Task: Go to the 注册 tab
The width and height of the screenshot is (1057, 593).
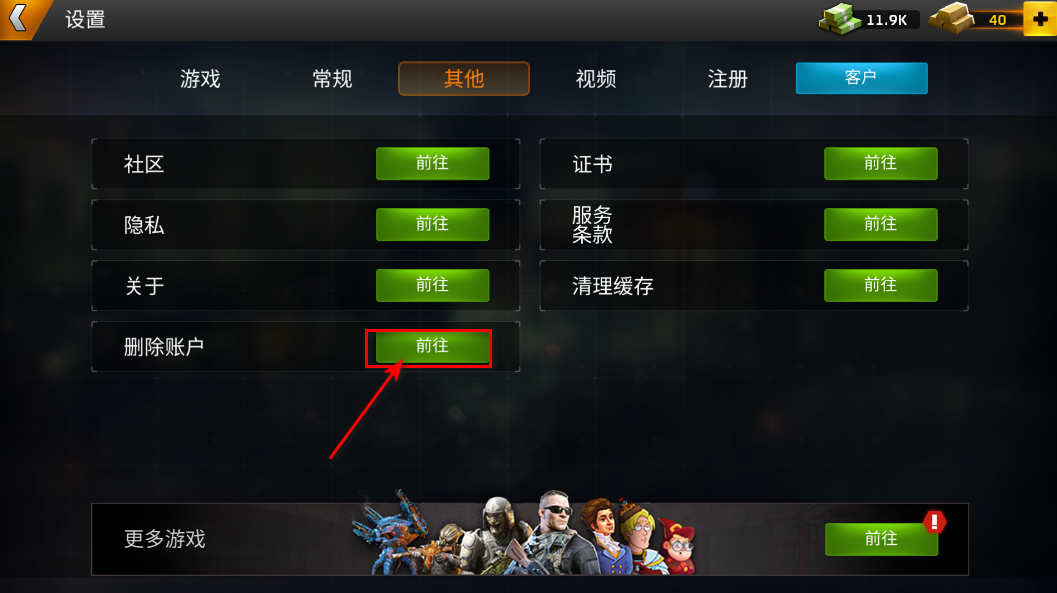Action: [728, 79]
